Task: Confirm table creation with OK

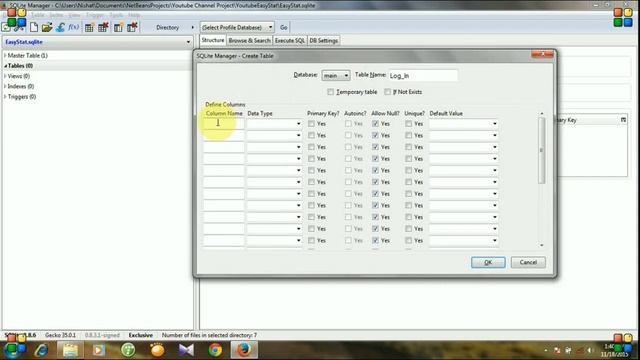Action: tap(488, 262)
